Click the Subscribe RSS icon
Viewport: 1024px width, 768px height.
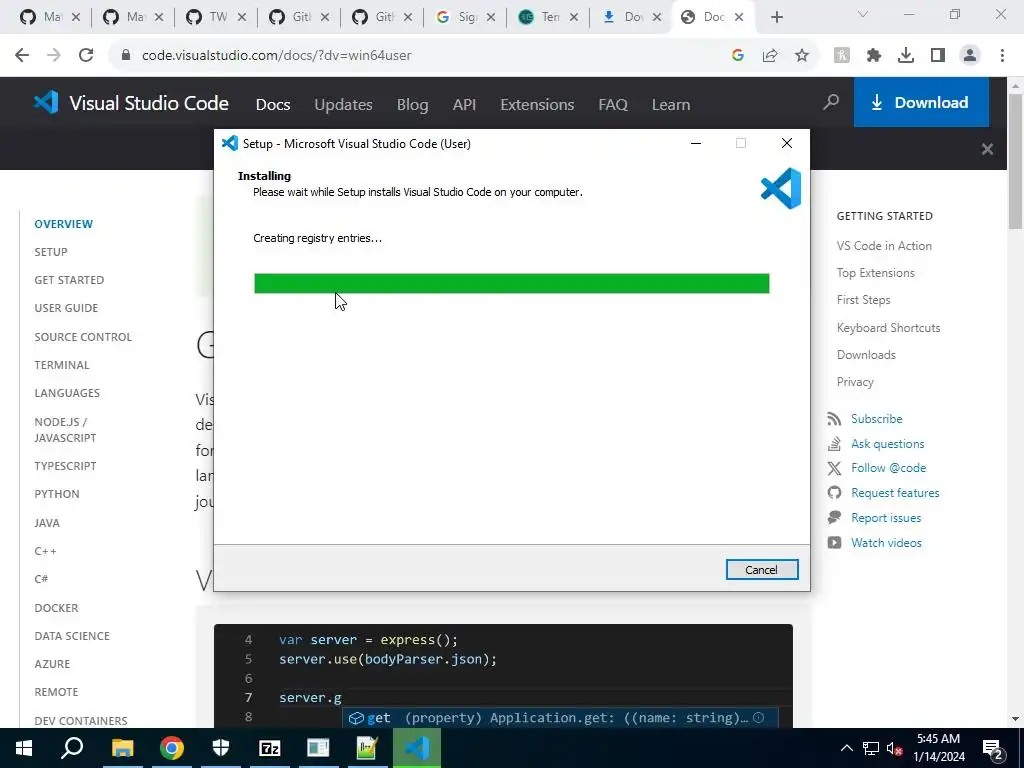pos(834,419)
